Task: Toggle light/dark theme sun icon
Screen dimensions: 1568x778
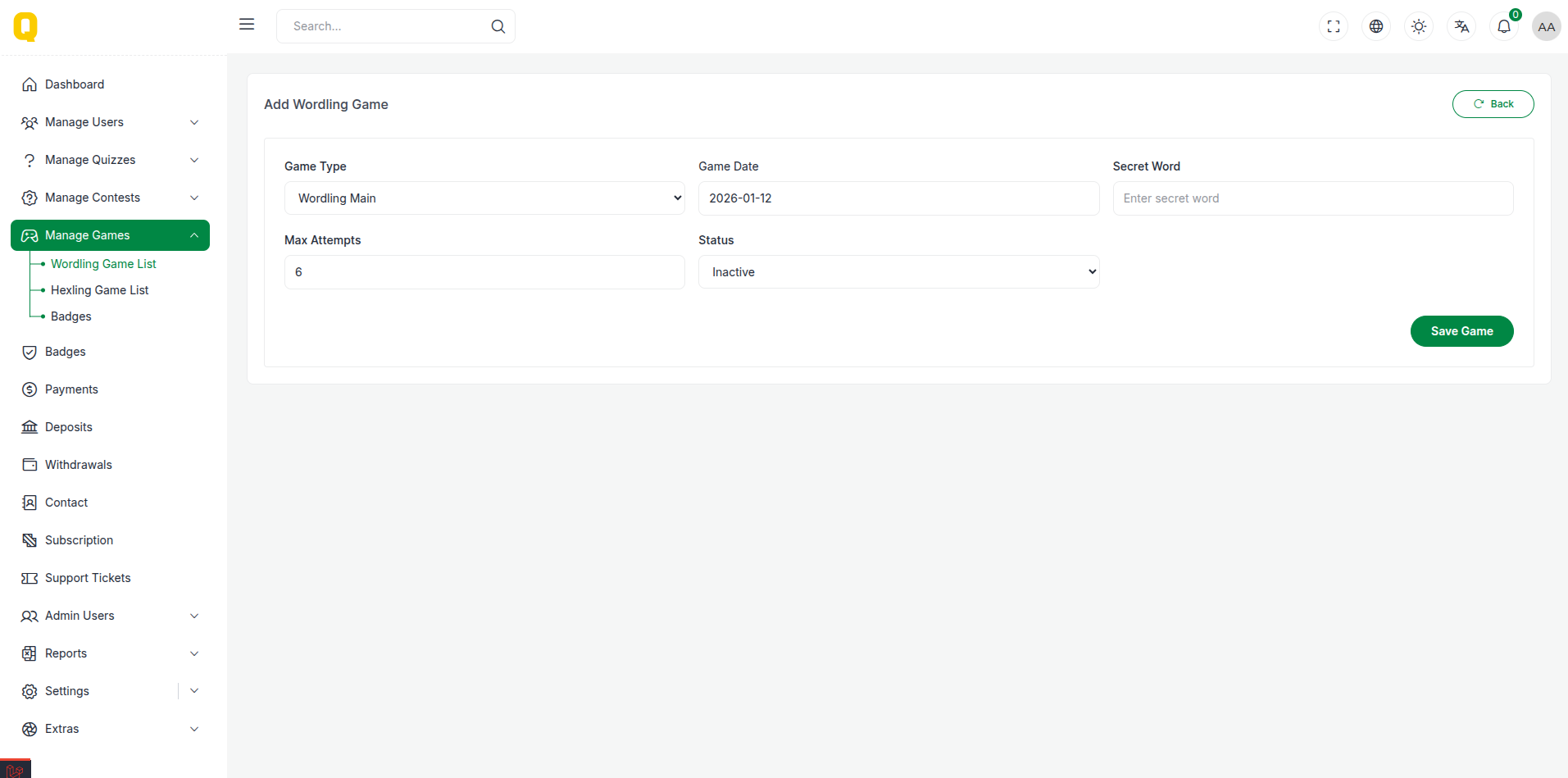Action: (x=1419, y=26)
